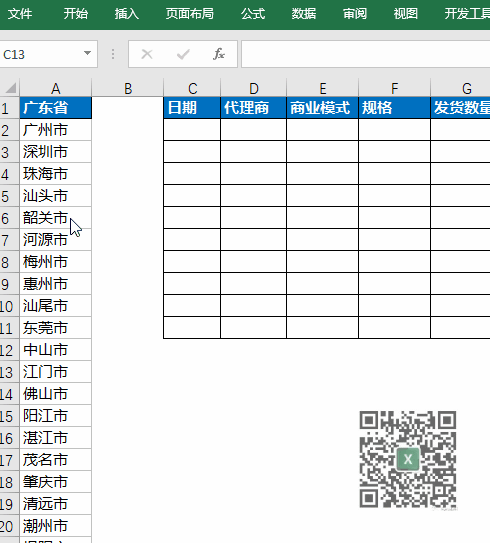Select the cell 珠海市

[x=56, y=174]
